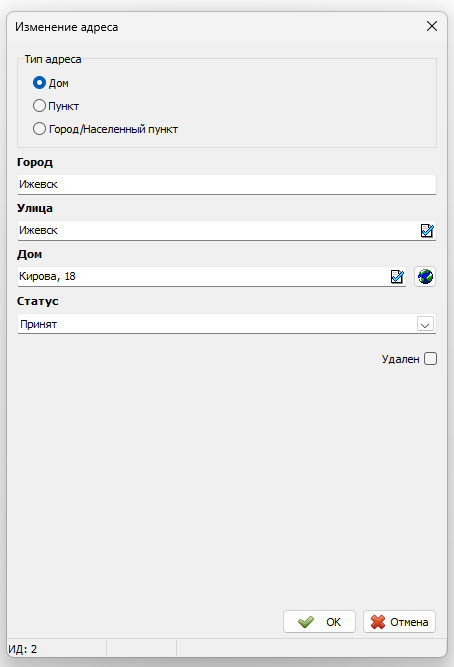Viewport: 454px width, 667px height.
Task: Click inside the Улица text field
Action: (x=218, y=231)
